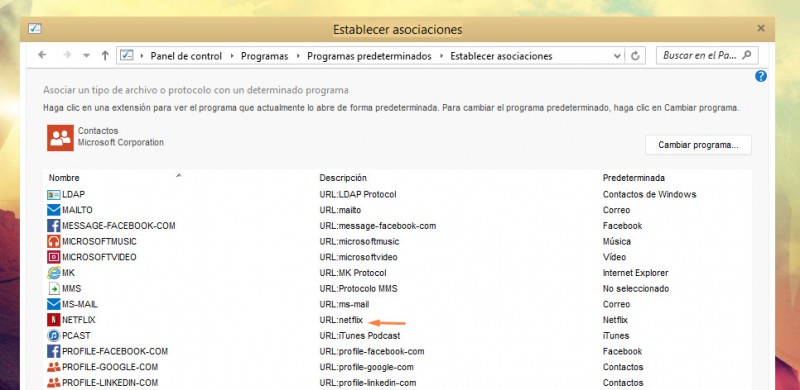Select the PCAST row name
Image resolution: width=800 pixels, height=390 pixels.
[76, 336]
